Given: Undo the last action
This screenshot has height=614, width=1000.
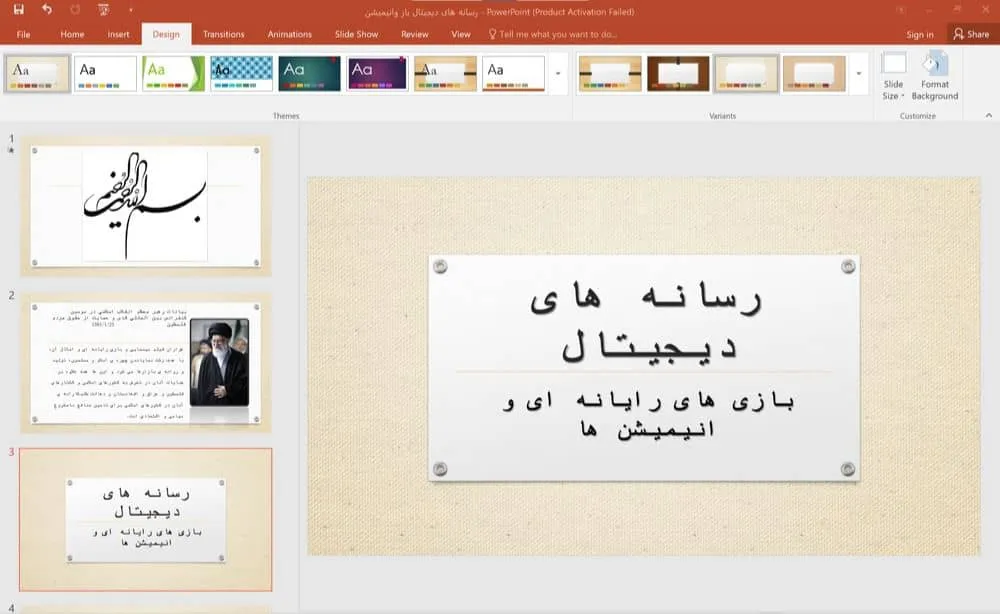Looking at the screenshot, I should click(x=47, y=9).
